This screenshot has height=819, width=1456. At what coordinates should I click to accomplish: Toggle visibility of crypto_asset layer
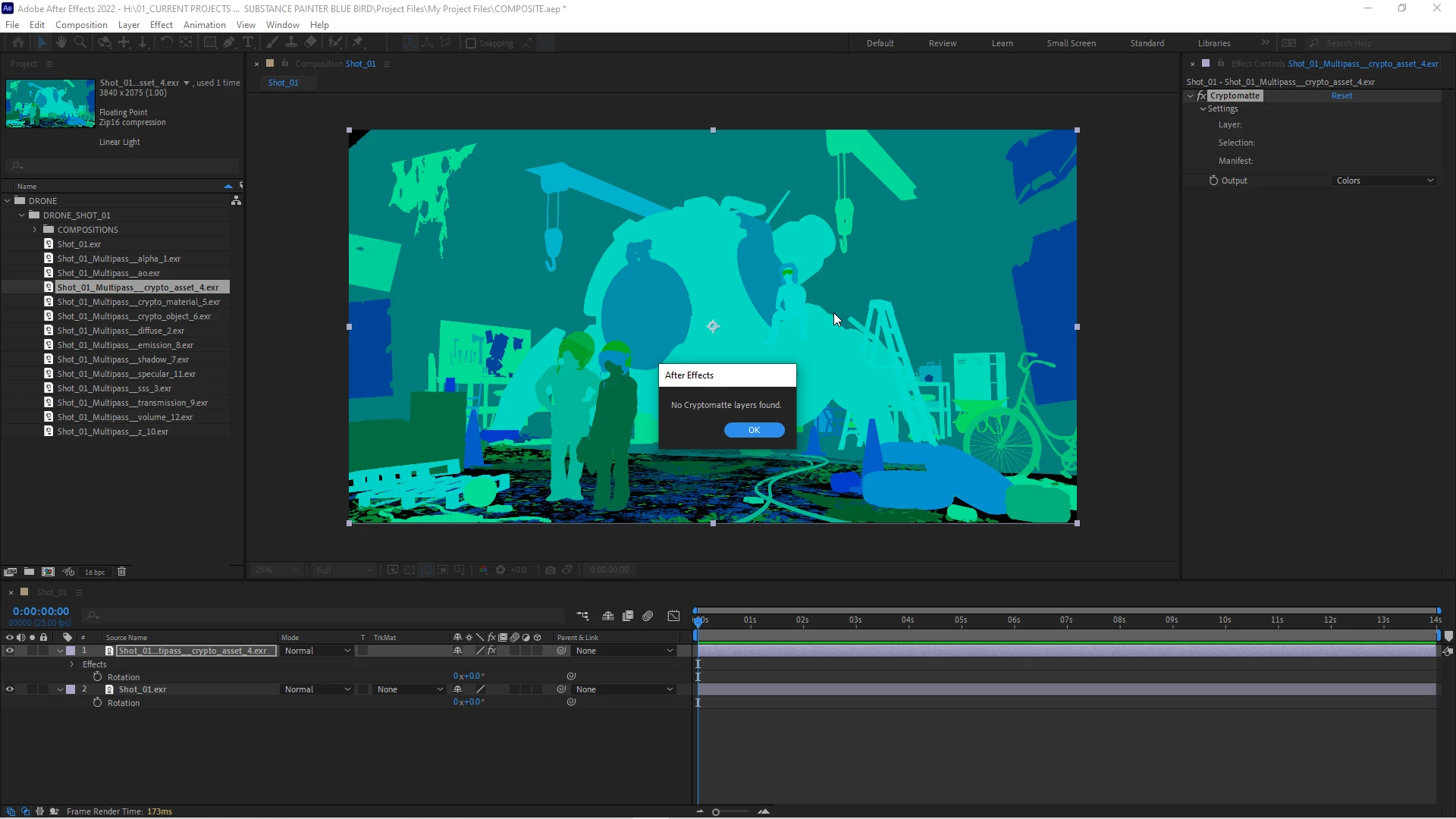coord(10,651)
